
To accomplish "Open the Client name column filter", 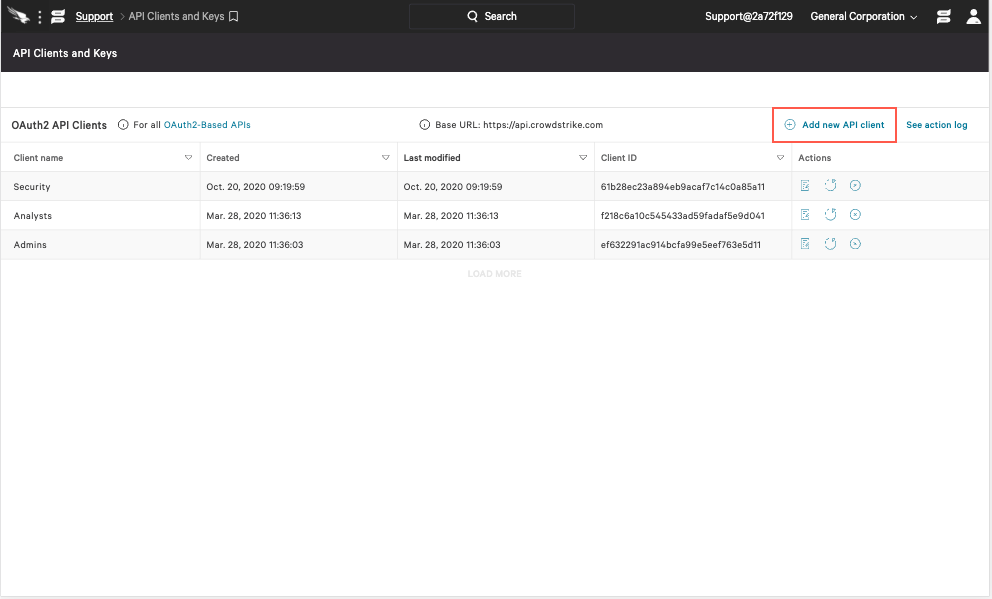I will point(188,157).
